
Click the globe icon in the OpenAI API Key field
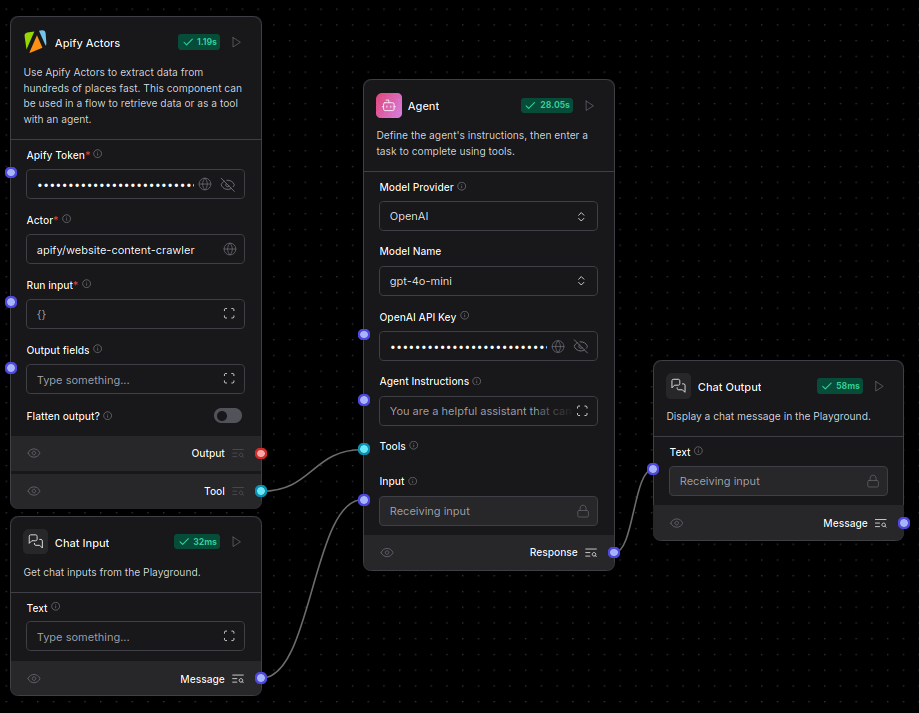tap(557, 346)
